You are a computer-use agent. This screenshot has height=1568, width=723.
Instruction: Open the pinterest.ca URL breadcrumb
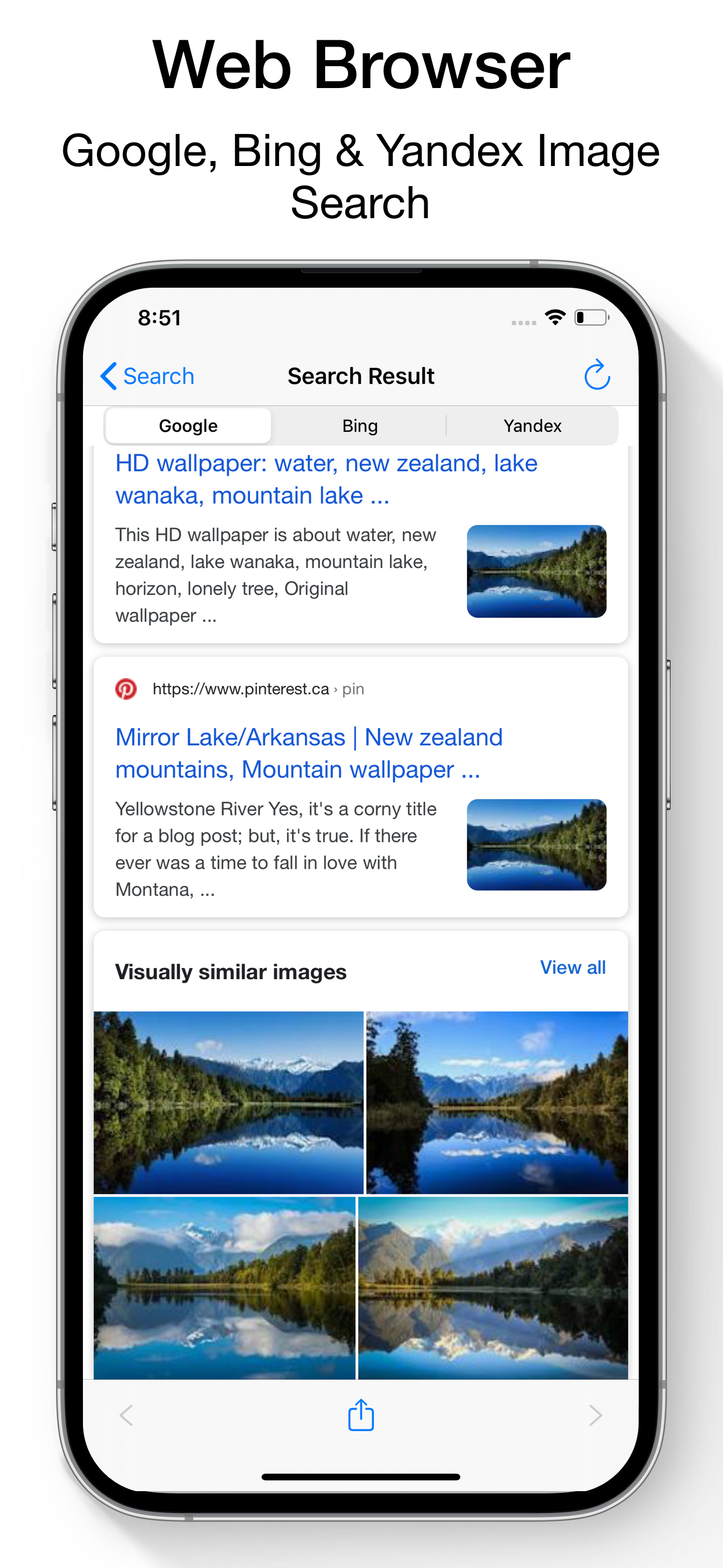pos(258,689)
